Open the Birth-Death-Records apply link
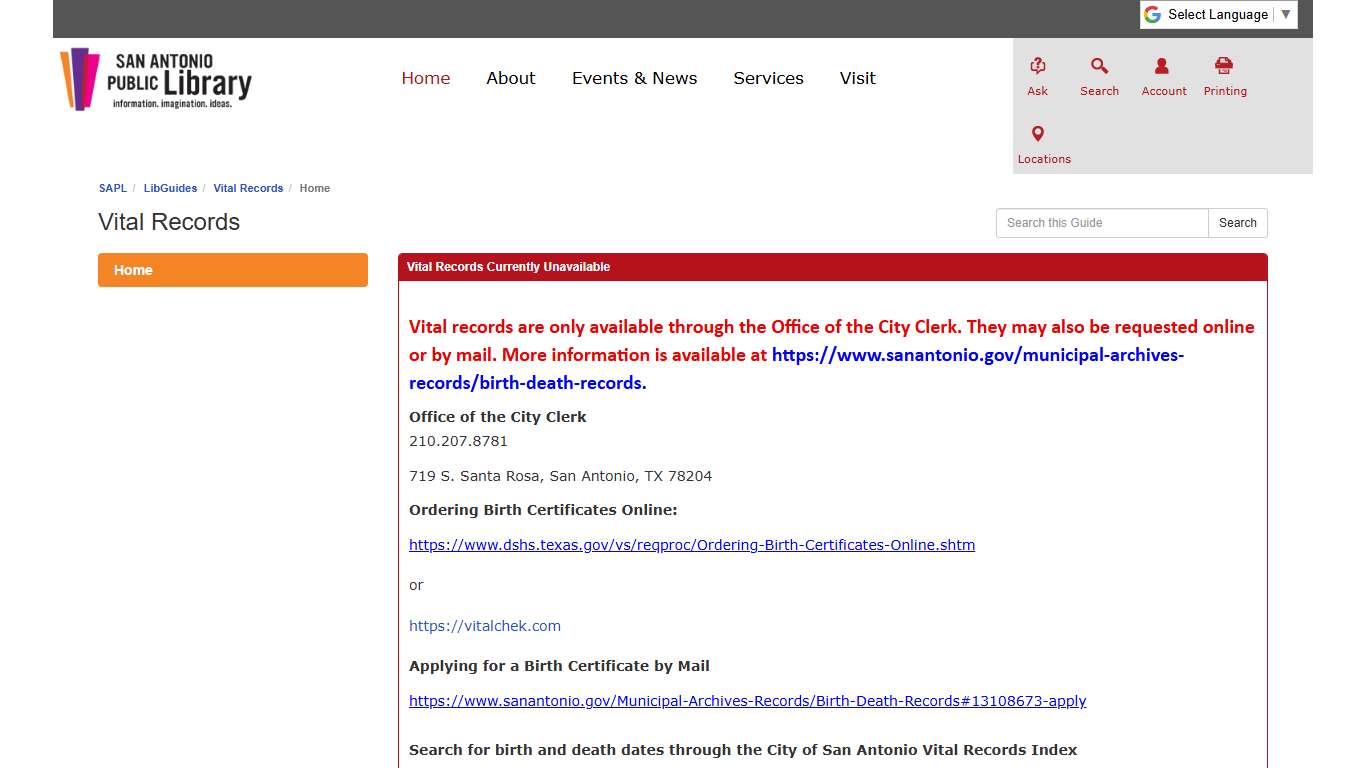This screenshot has height=768, width=1366. click(747, 700)
